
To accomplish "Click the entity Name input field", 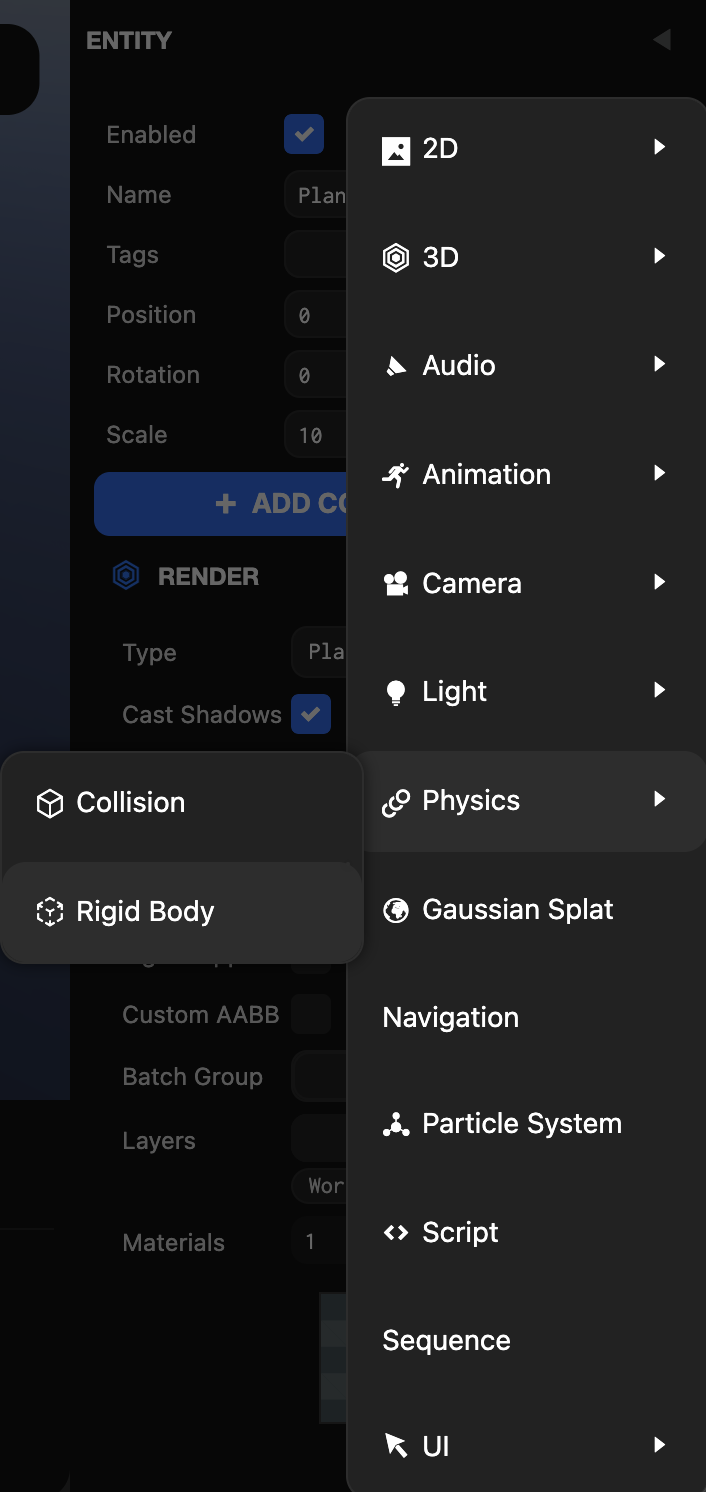I will coord(316,195).
